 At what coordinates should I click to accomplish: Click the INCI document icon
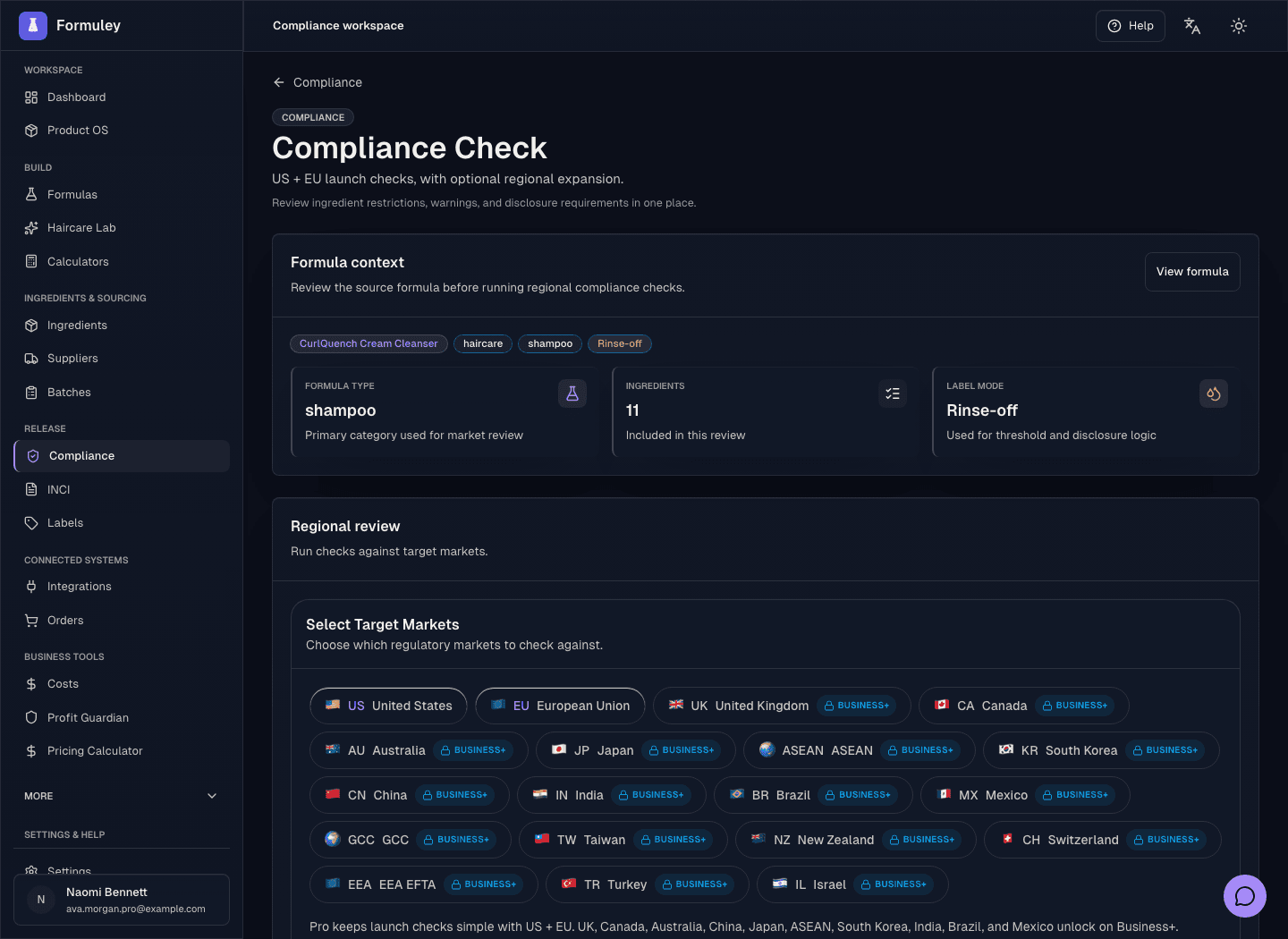point(31,490)
